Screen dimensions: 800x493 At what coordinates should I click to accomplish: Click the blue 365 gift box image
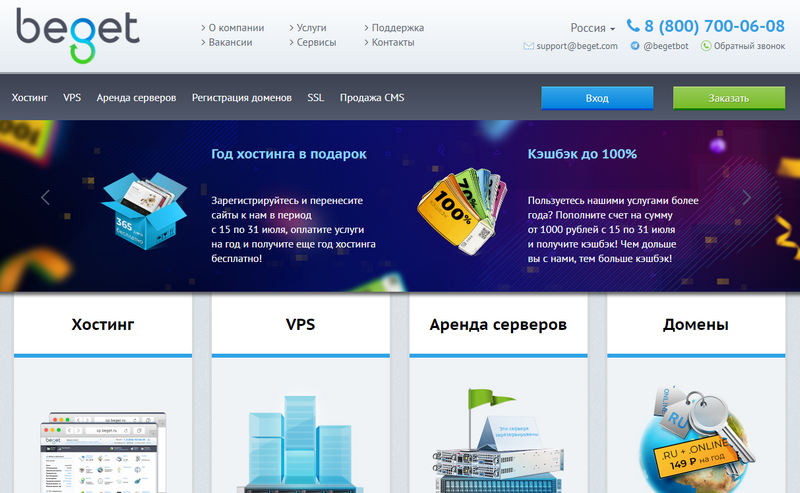click(144, 211)
